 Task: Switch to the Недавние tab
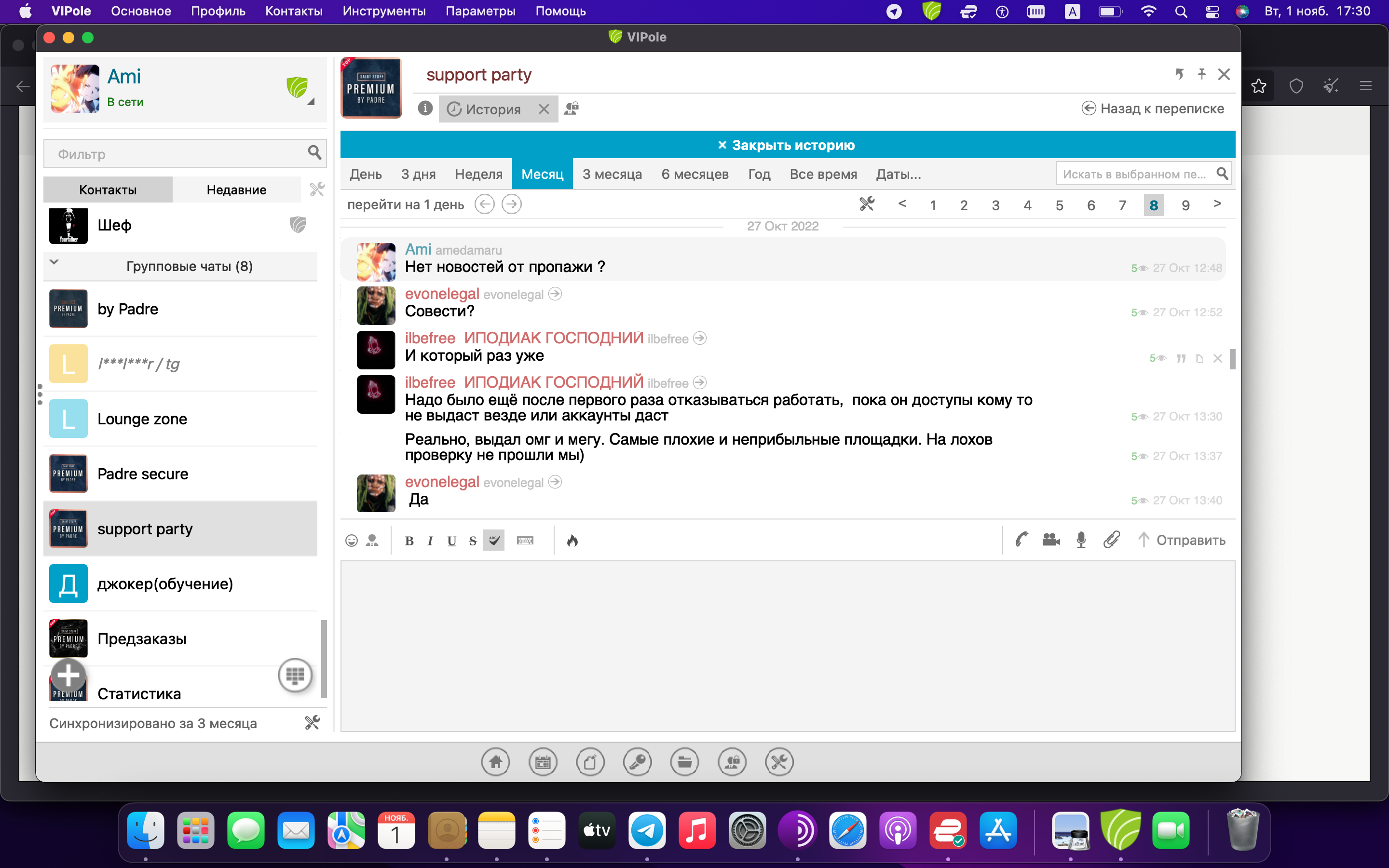pyautogui.click(x=236, y=190)
